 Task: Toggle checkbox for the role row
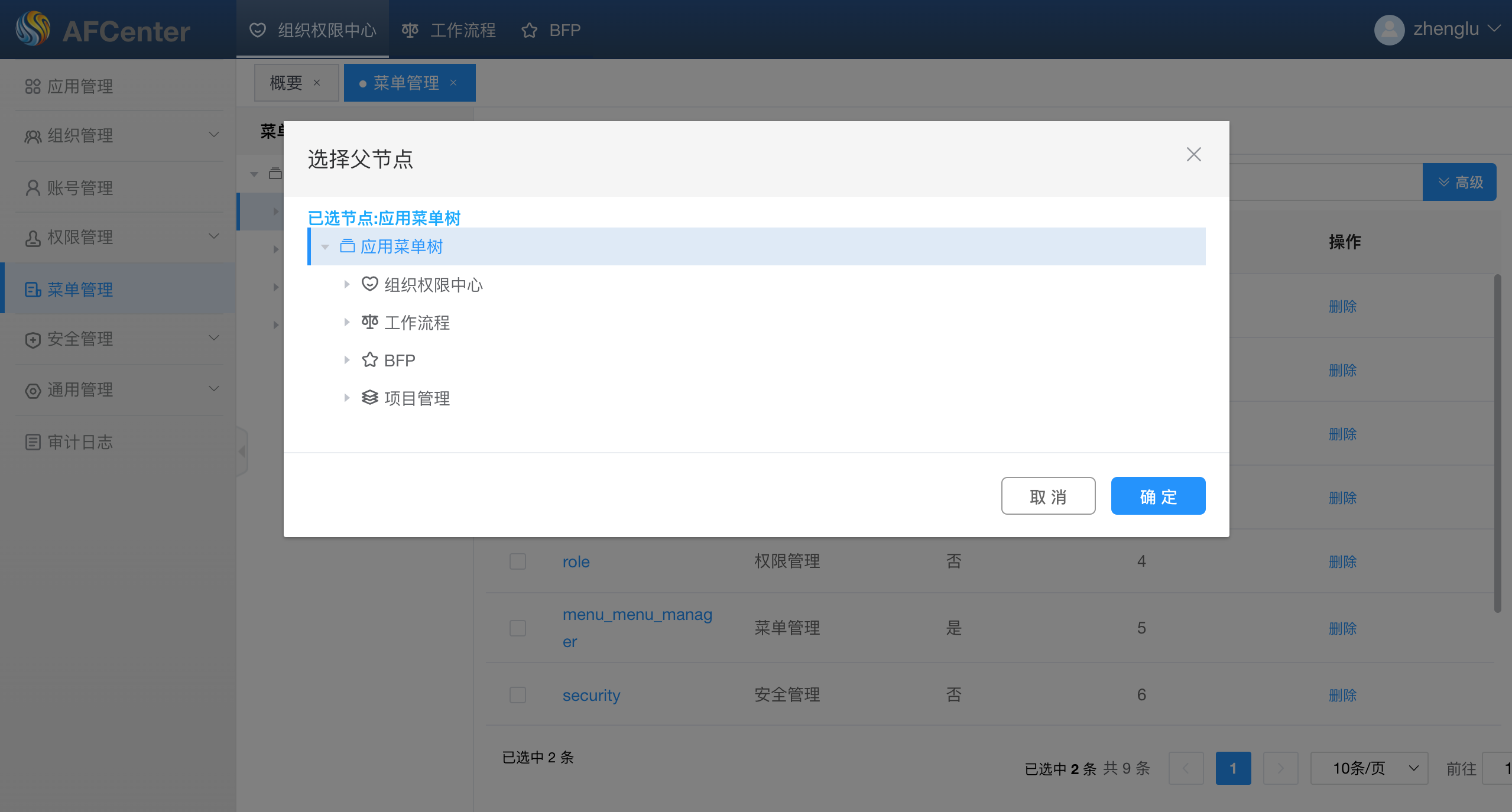[518, 561]
